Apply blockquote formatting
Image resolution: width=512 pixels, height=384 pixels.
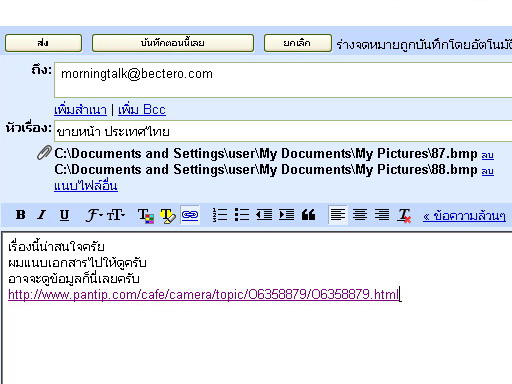(308, 215)
